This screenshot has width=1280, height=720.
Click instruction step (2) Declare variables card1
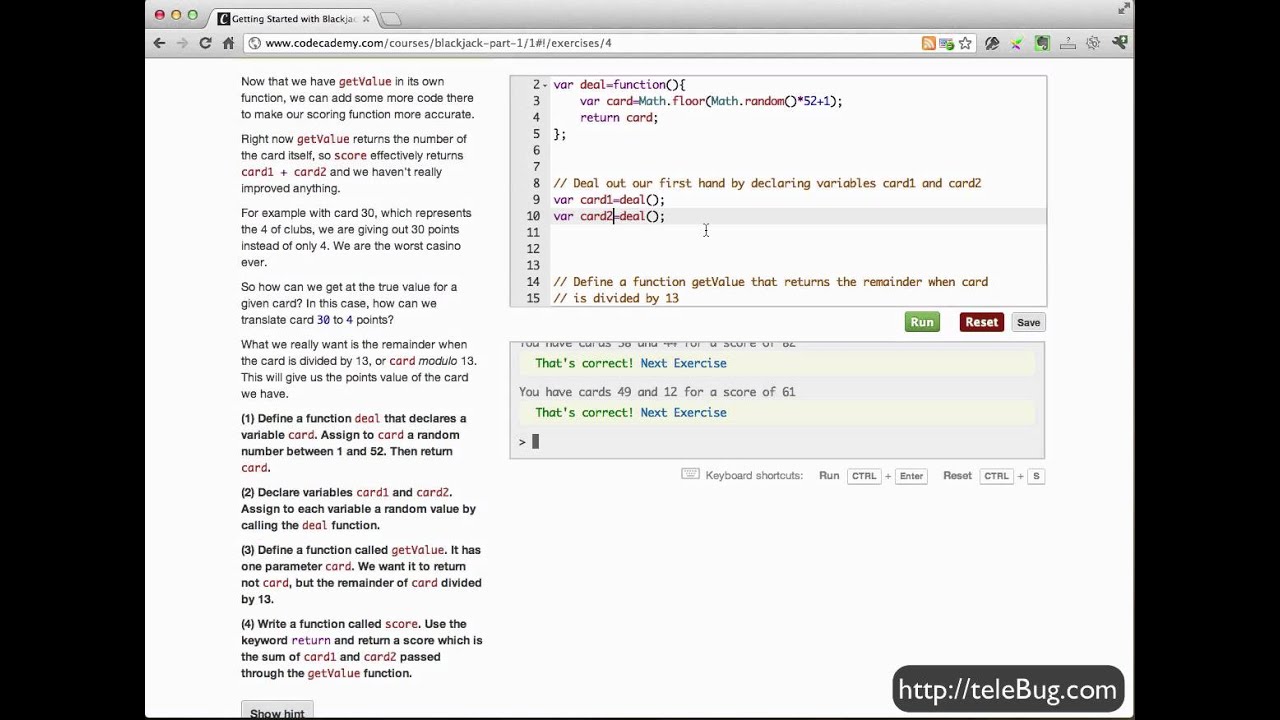(358, 509)
